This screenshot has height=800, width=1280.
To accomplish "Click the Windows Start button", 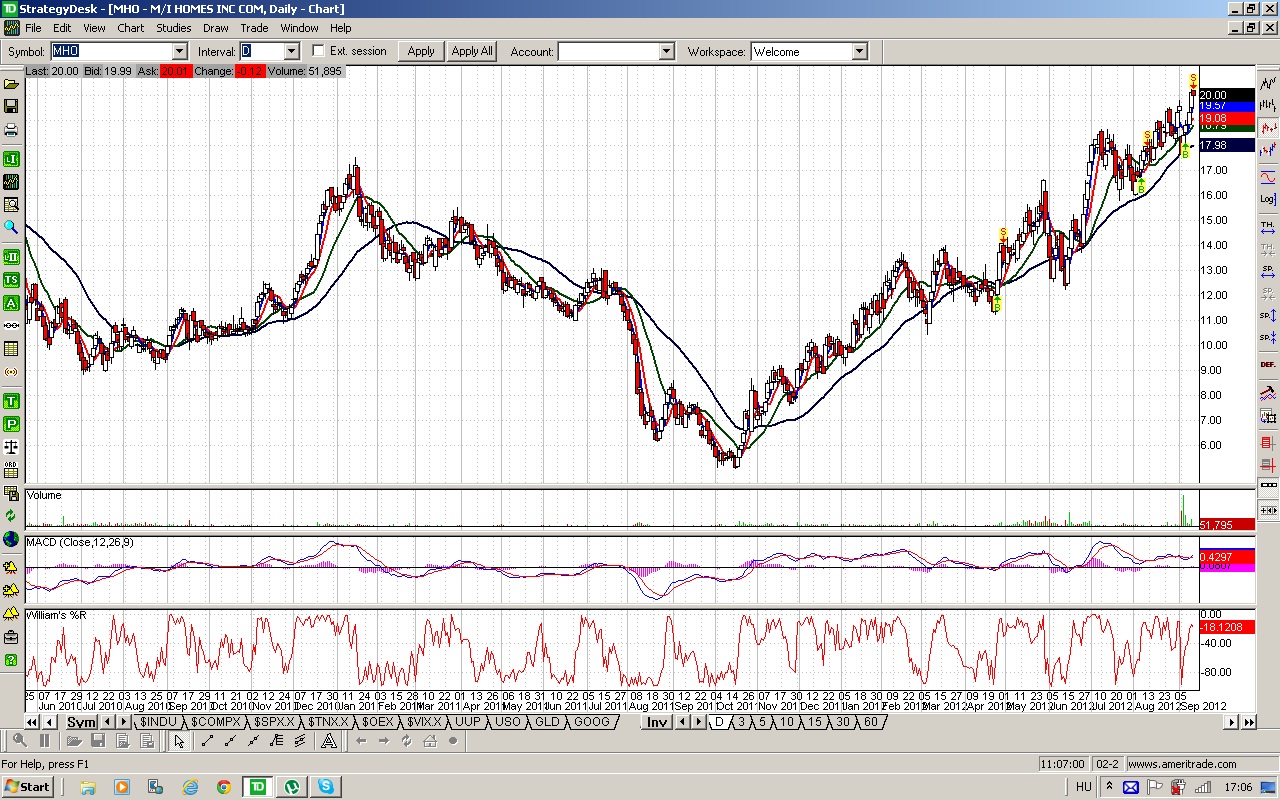I will point(27,787).
